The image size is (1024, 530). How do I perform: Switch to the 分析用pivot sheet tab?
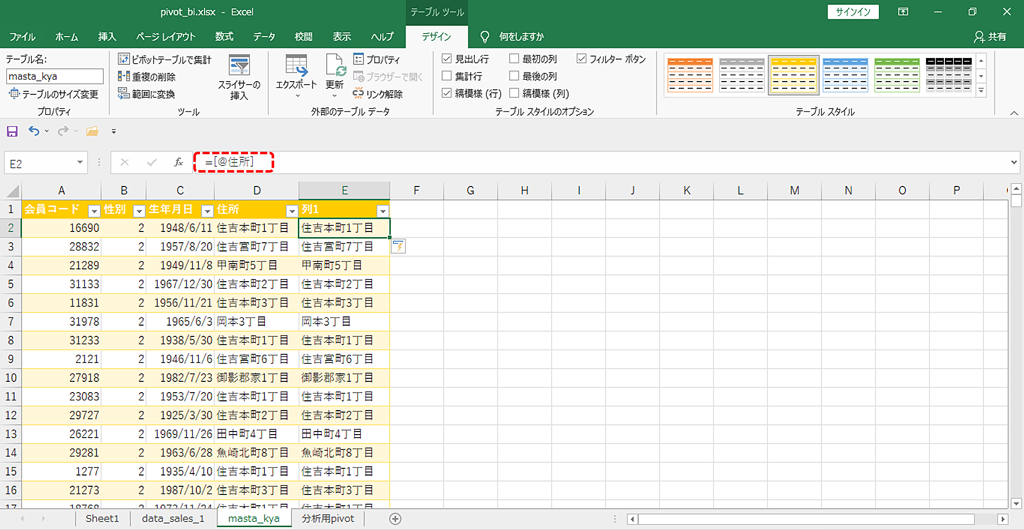pos(328,518)
